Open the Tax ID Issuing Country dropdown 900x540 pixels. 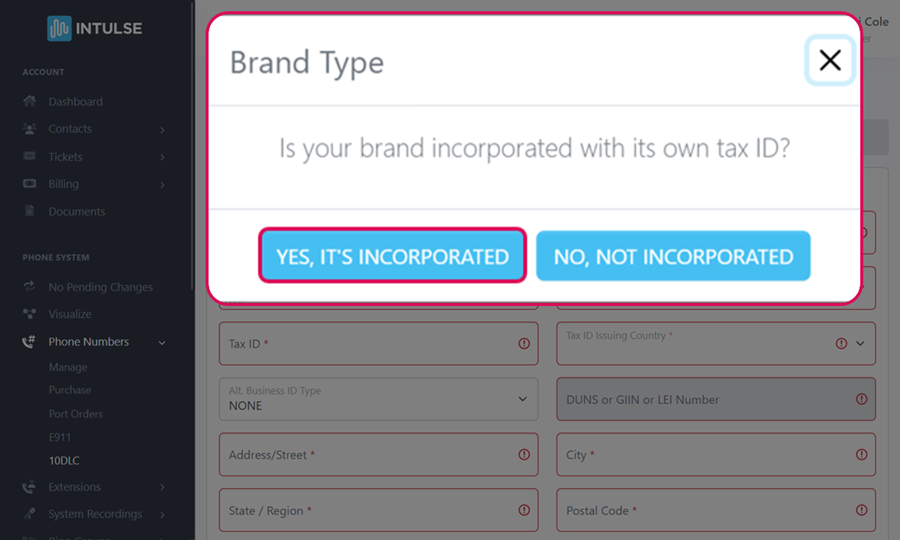coord(859,343)
